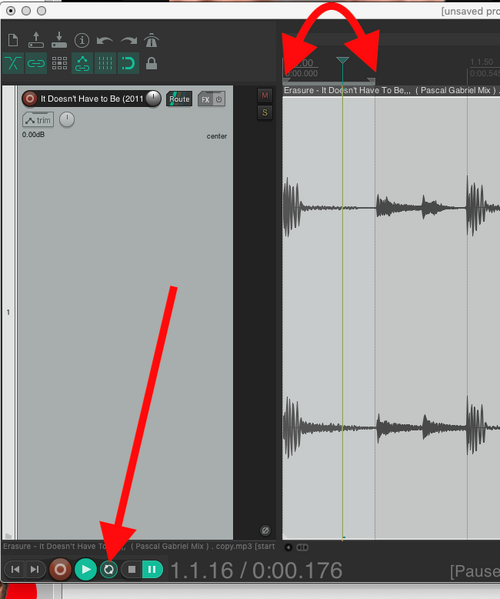This screenshot has width=500, height=599.
Task: Click the New project file icon
Action: point(13,40)
